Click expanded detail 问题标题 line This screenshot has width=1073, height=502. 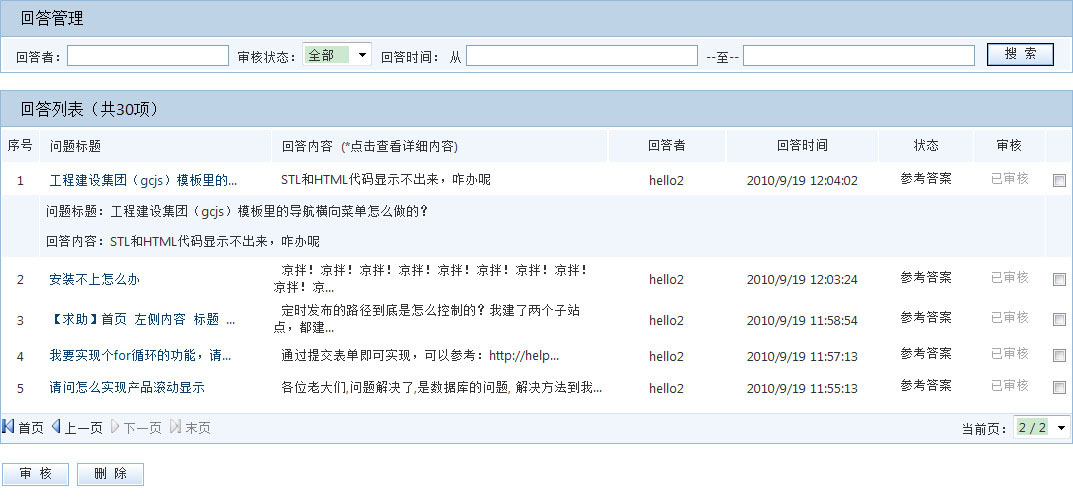tap(237, 211)
